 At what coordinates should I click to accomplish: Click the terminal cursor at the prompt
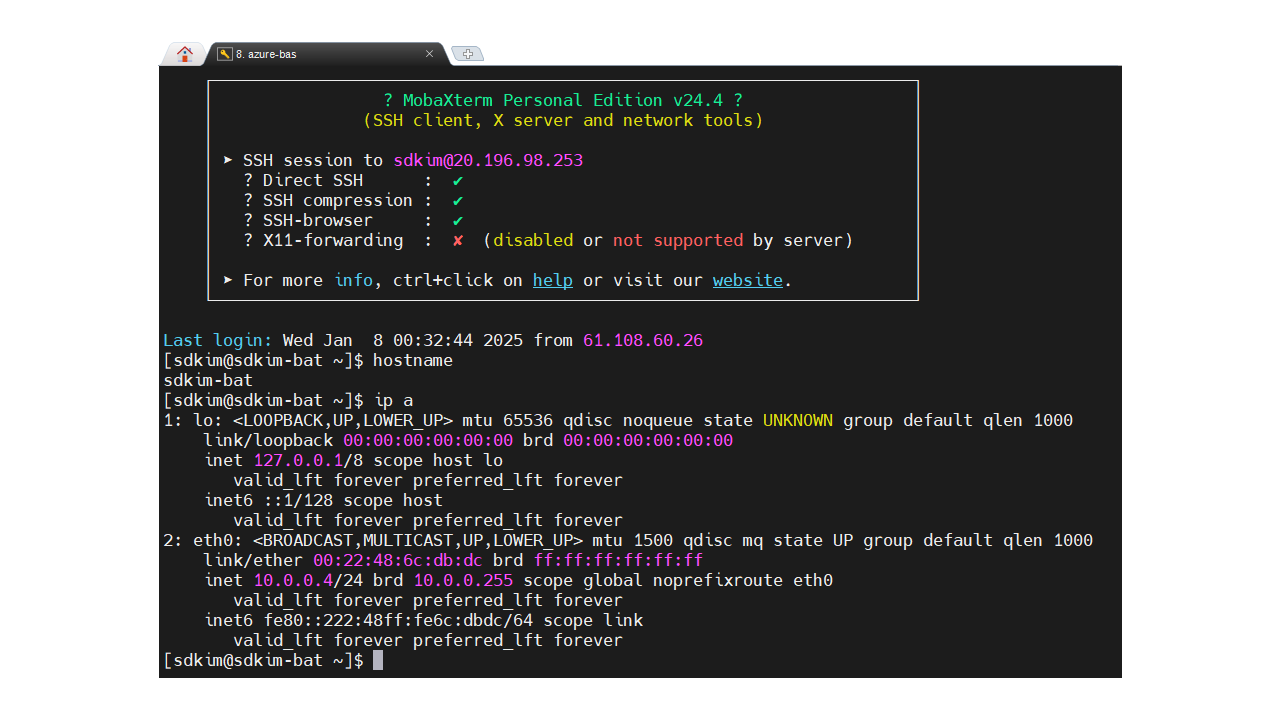tap(378, 660)
